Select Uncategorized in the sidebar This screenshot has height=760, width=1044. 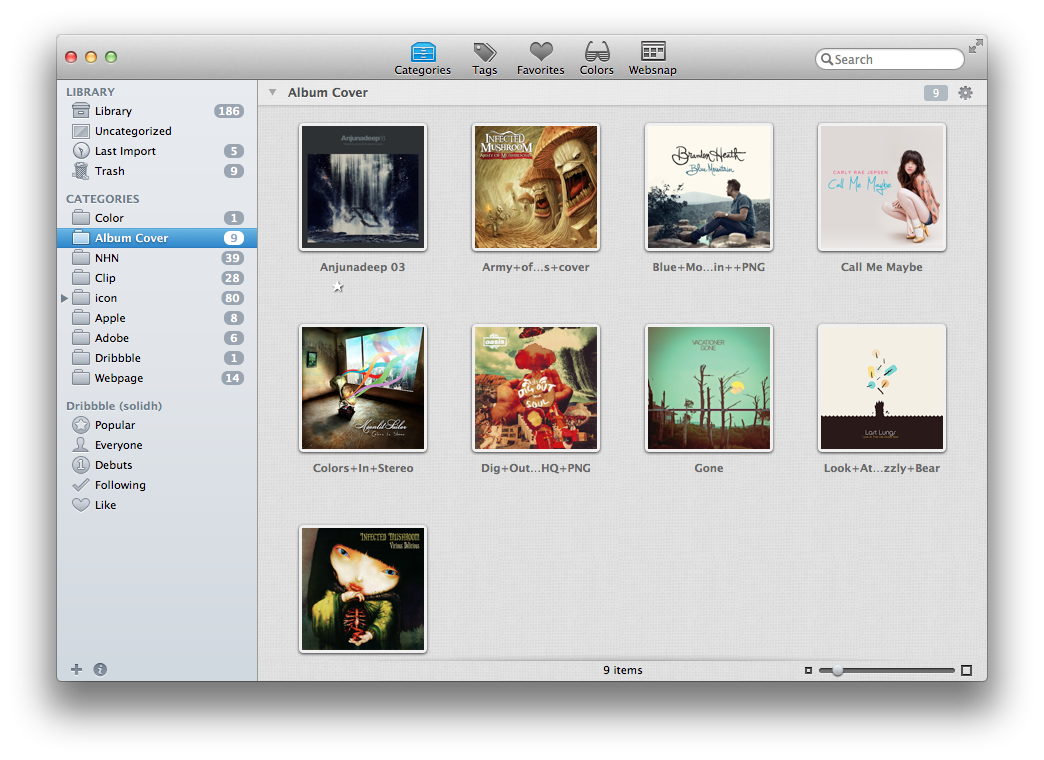(x=157, y=131)
